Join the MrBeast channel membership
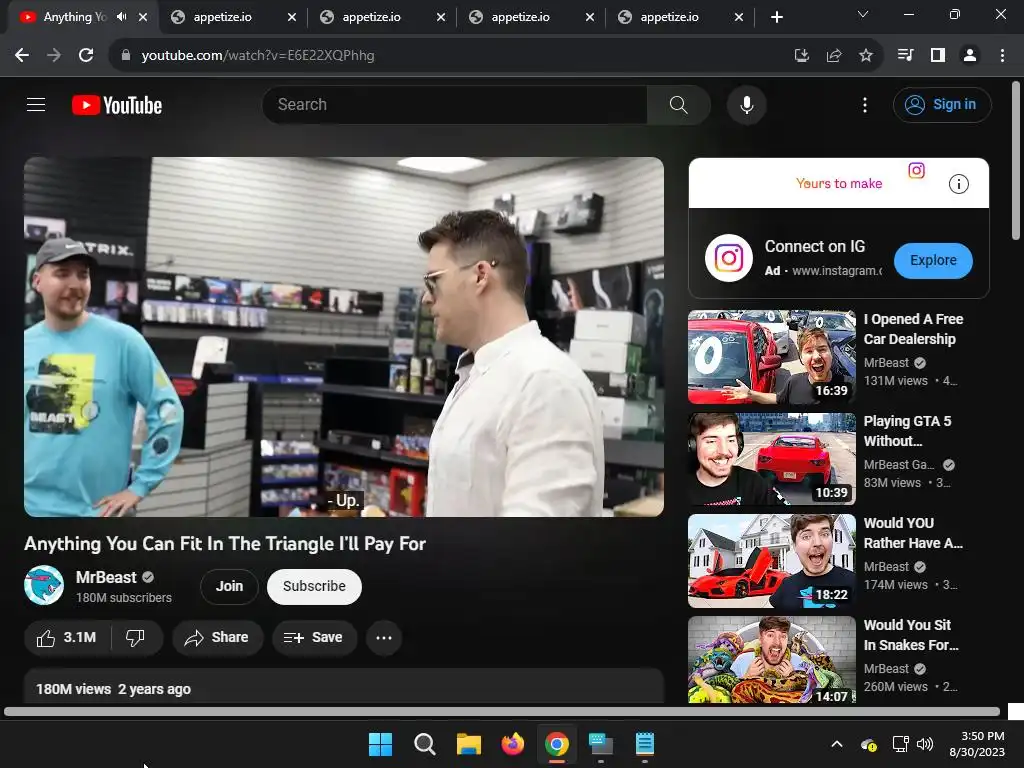1024x768 pixels. click(229, 586)
